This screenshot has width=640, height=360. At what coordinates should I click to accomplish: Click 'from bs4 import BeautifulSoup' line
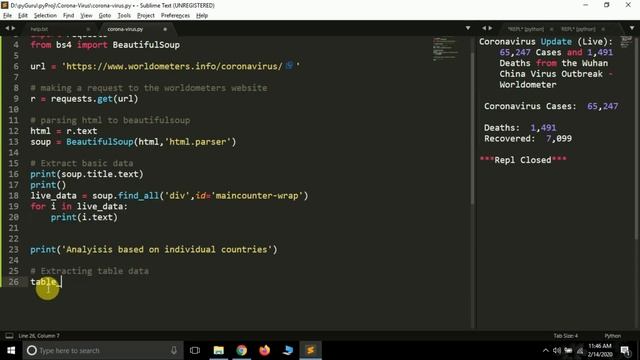105,45
